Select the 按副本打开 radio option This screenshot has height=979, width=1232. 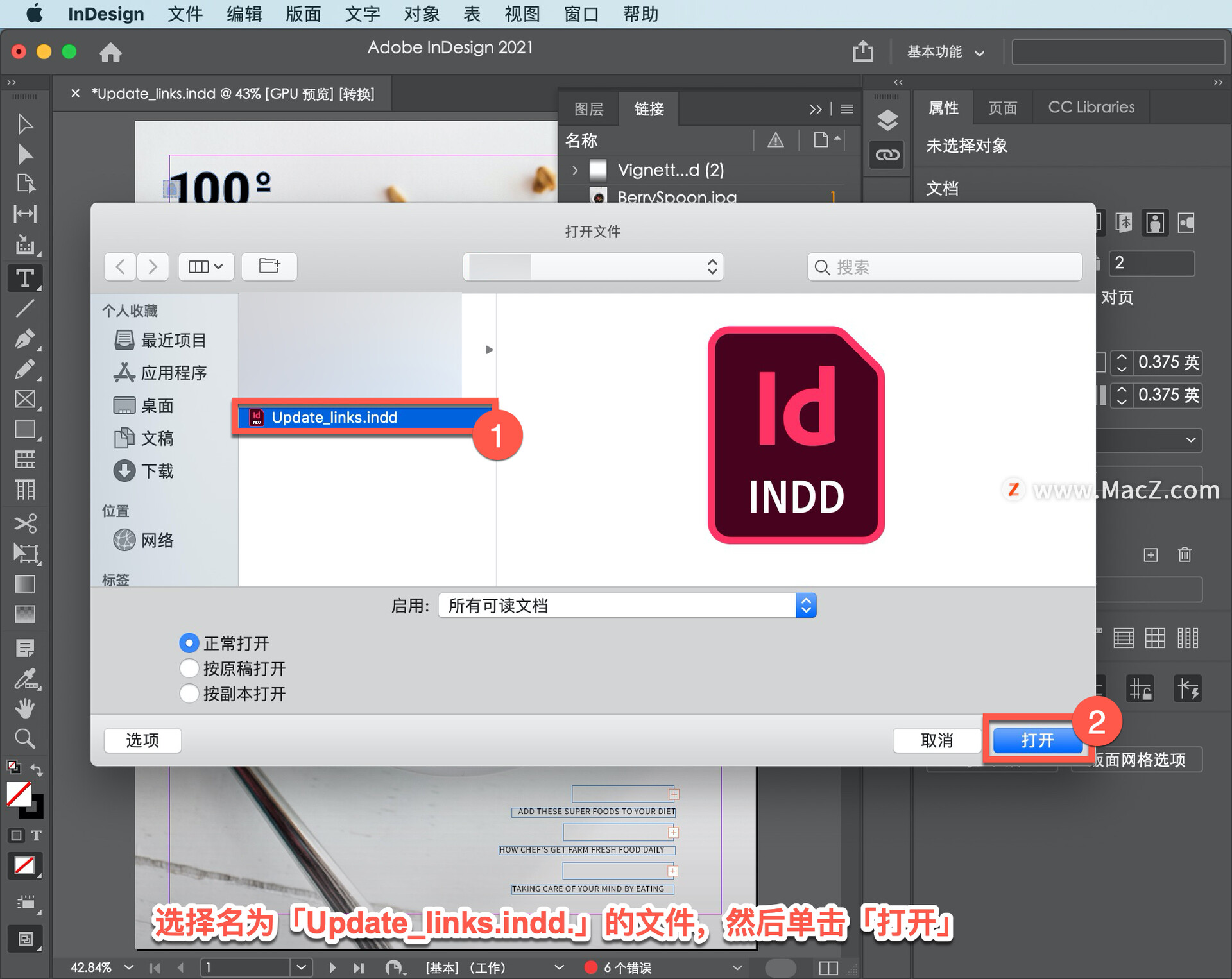[189, 694]
